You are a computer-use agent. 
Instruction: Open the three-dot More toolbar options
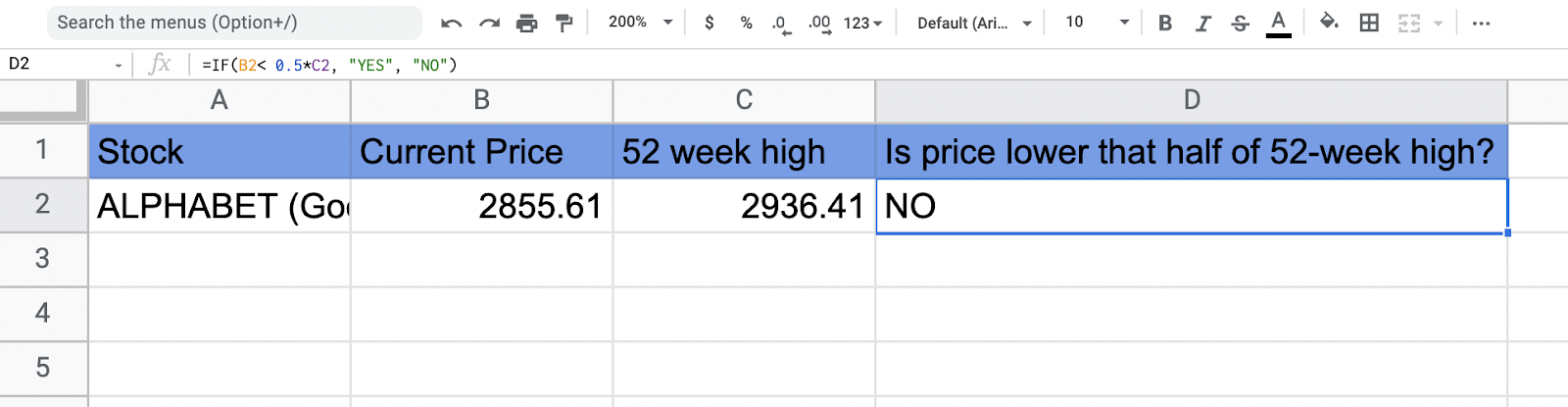click(1481, 24)
